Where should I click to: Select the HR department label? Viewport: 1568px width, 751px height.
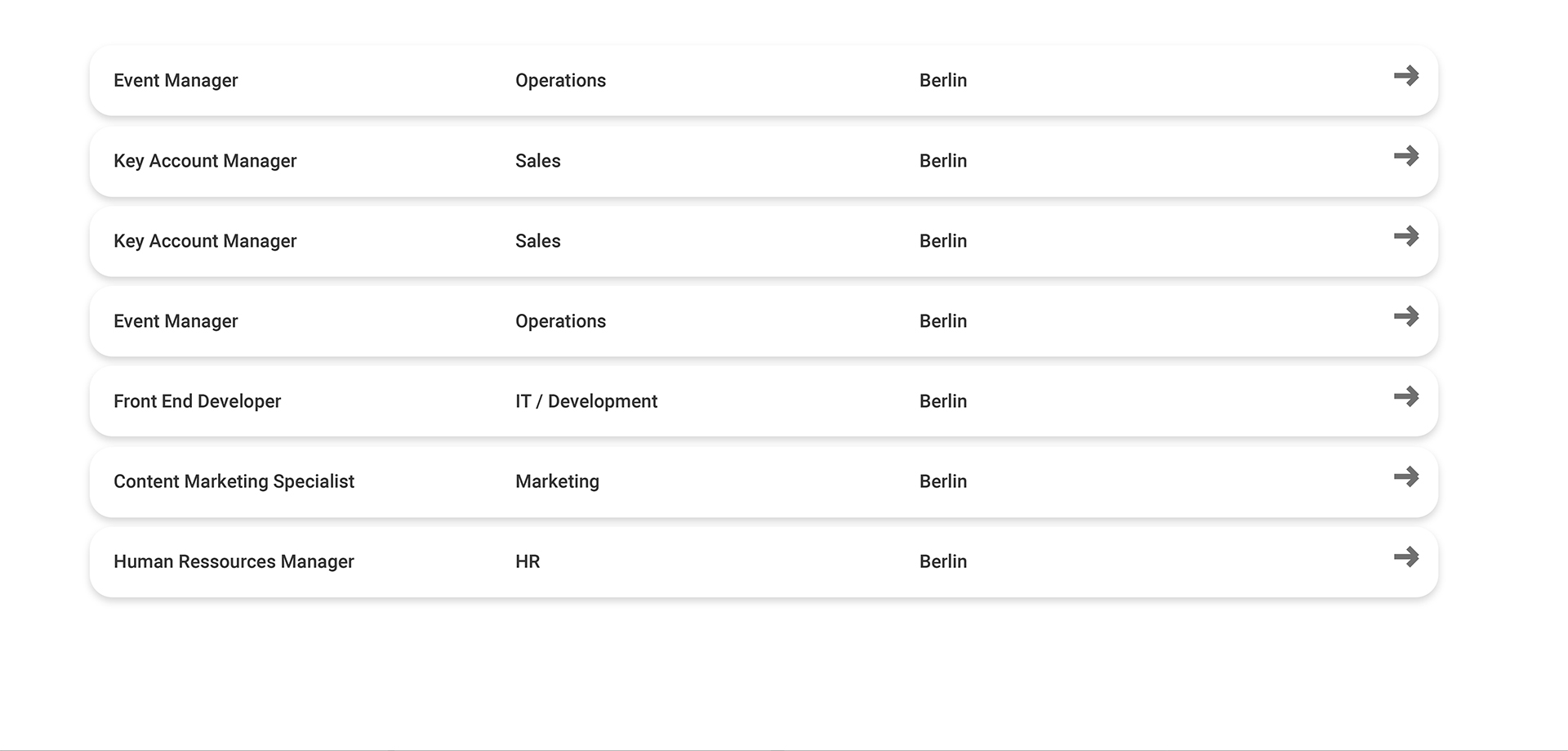pos(528,561)
